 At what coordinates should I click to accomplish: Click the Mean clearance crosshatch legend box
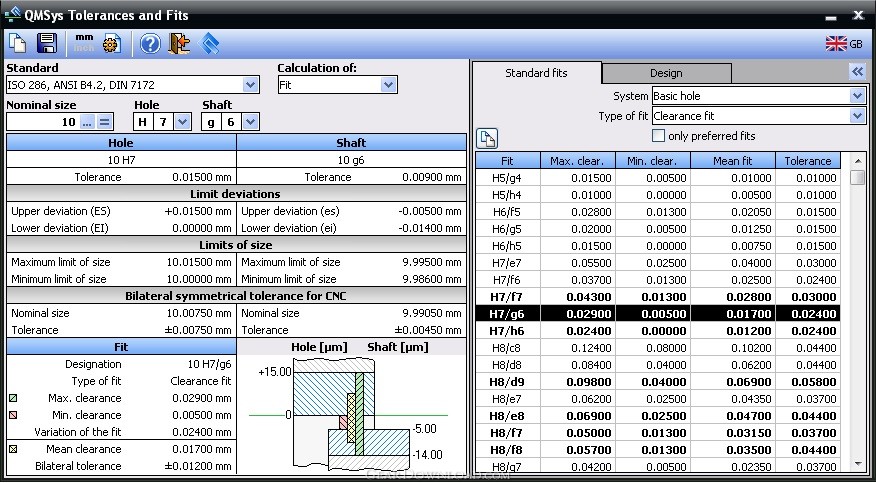point(13,449)
